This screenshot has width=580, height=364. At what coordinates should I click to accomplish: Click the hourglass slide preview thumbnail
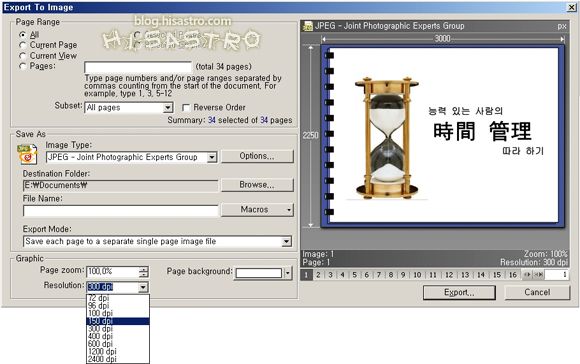(443, 135)
